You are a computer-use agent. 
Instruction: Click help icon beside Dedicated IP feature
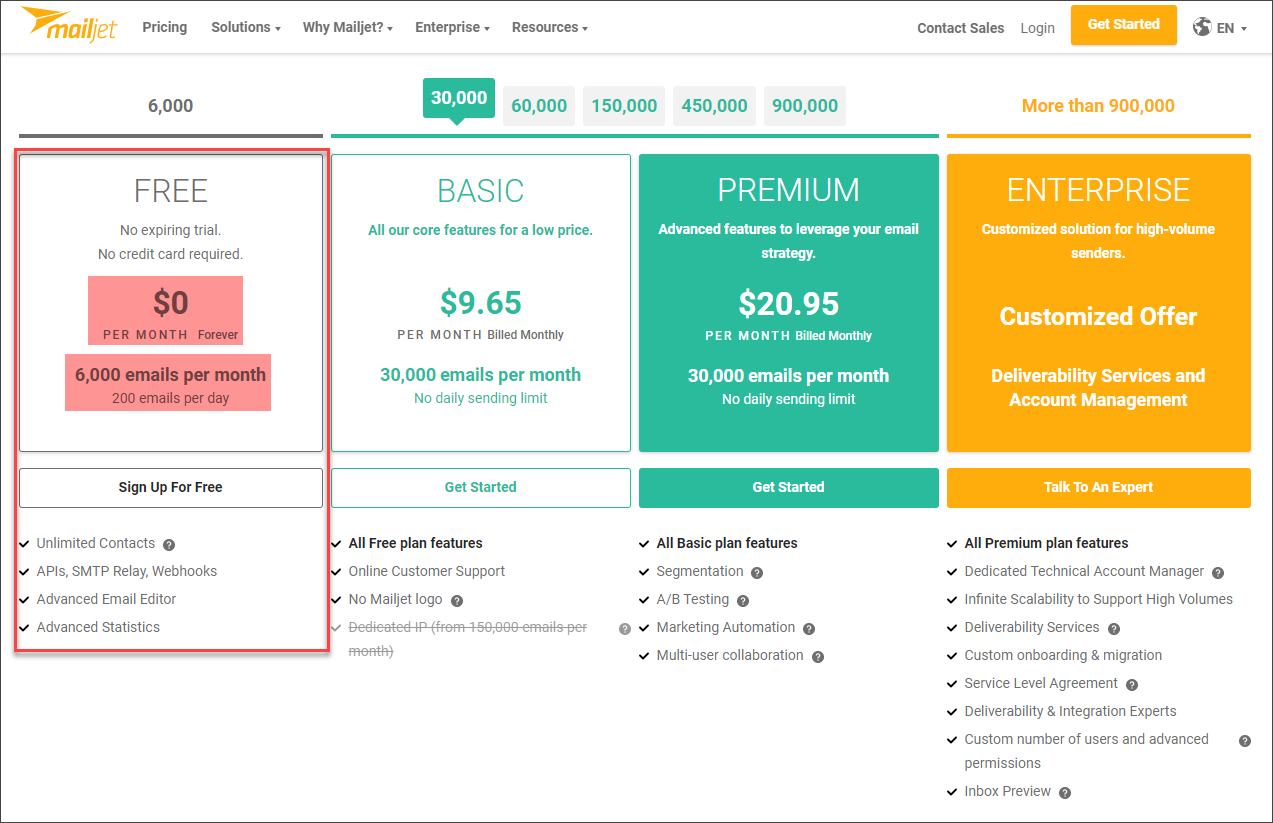[x=625, y=629]
